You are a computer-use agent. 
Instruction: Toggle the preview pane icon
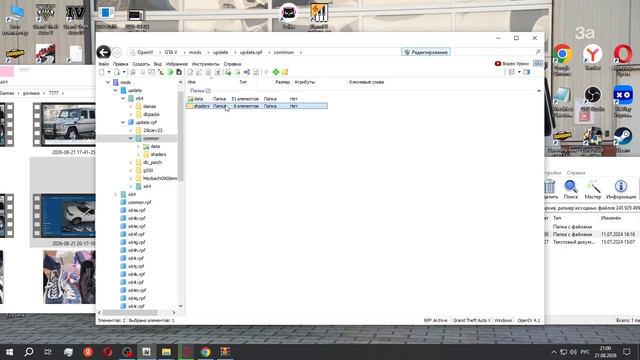(x=527, y=72)
